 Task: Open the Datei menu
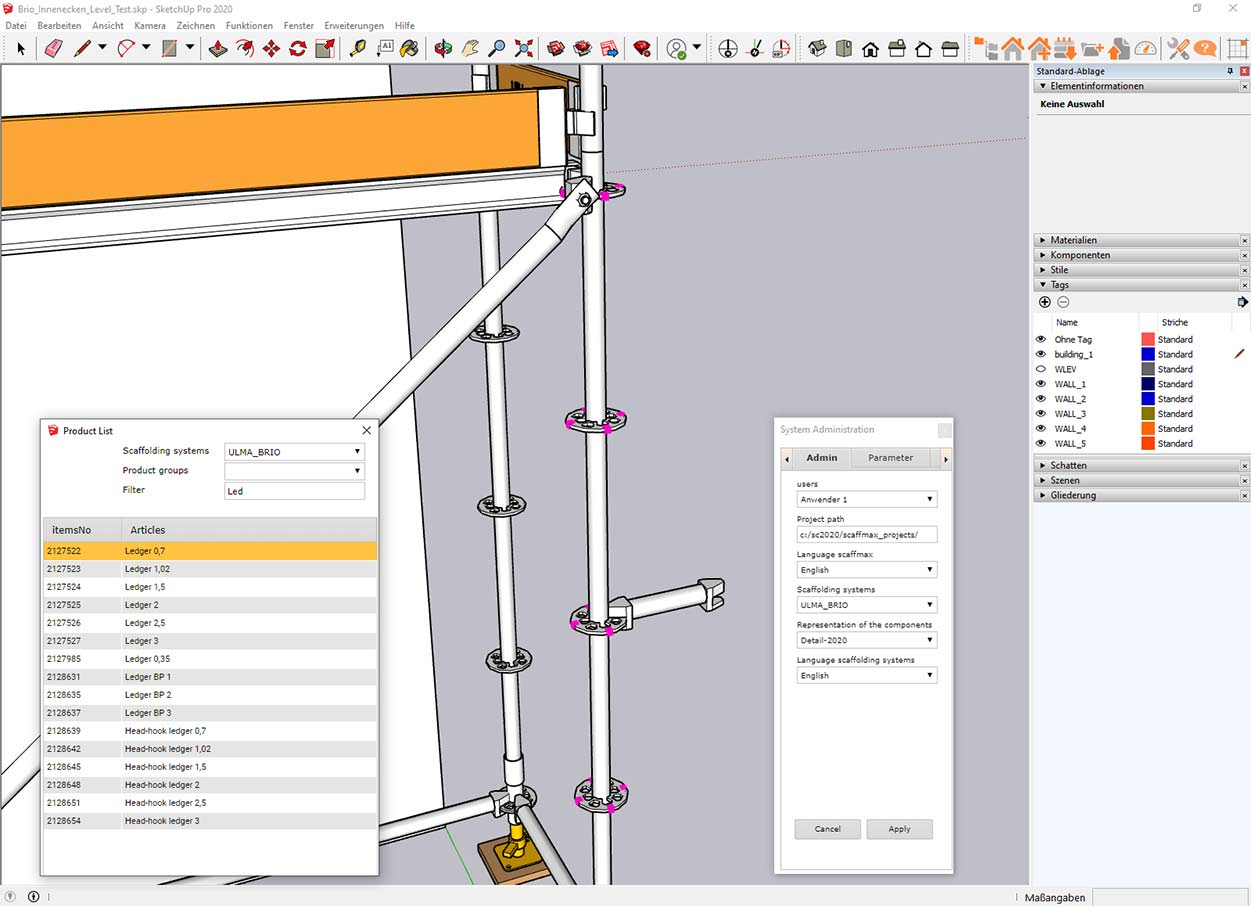[16, 25]
